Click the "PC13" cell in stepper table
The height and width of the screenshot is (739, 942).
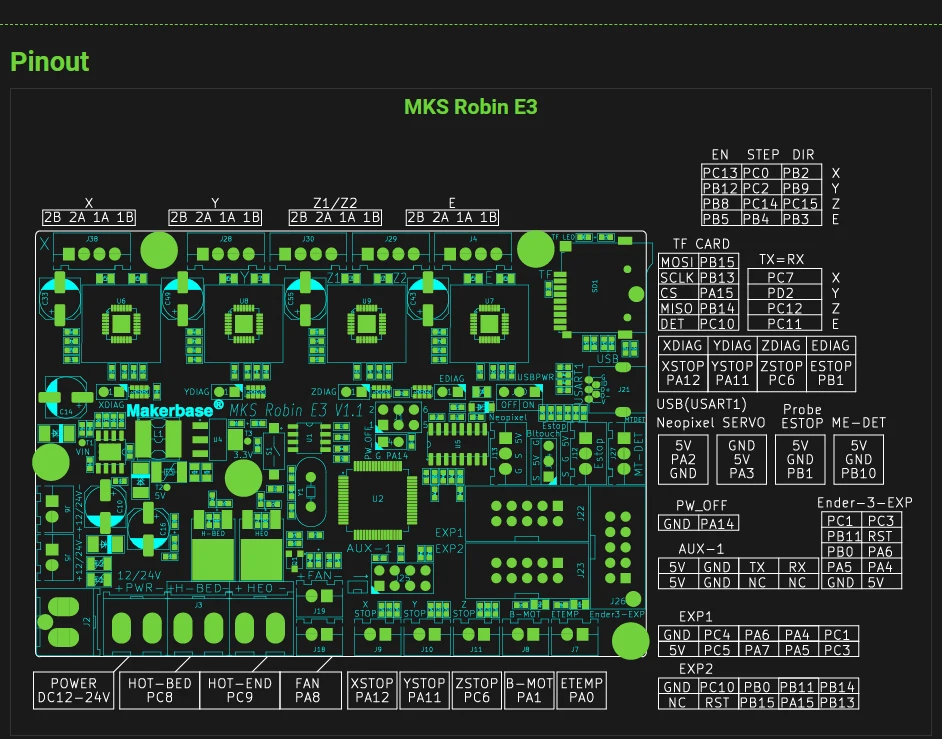(x=721, y=173)
